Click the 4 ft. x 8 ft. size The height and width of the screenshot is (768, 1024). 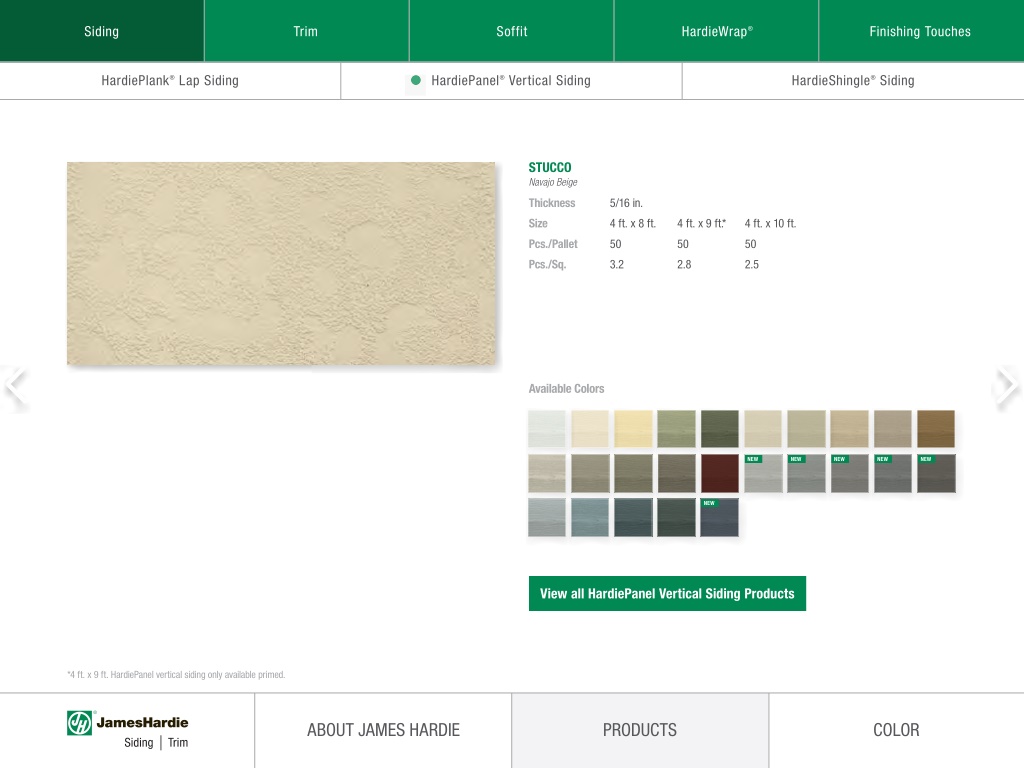coord(633,223)
